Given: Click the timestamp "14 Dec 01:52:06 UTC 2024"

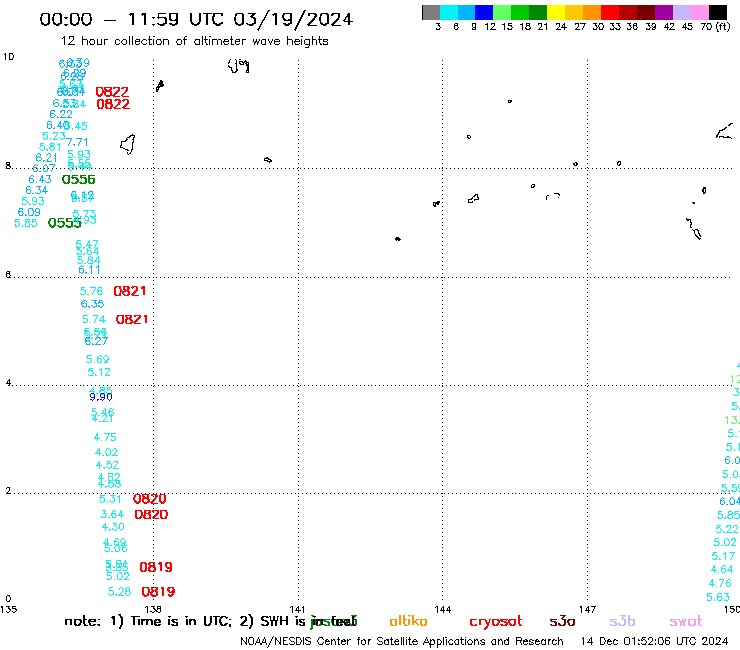Looking at the screenshot, I should tap(655, 642).
